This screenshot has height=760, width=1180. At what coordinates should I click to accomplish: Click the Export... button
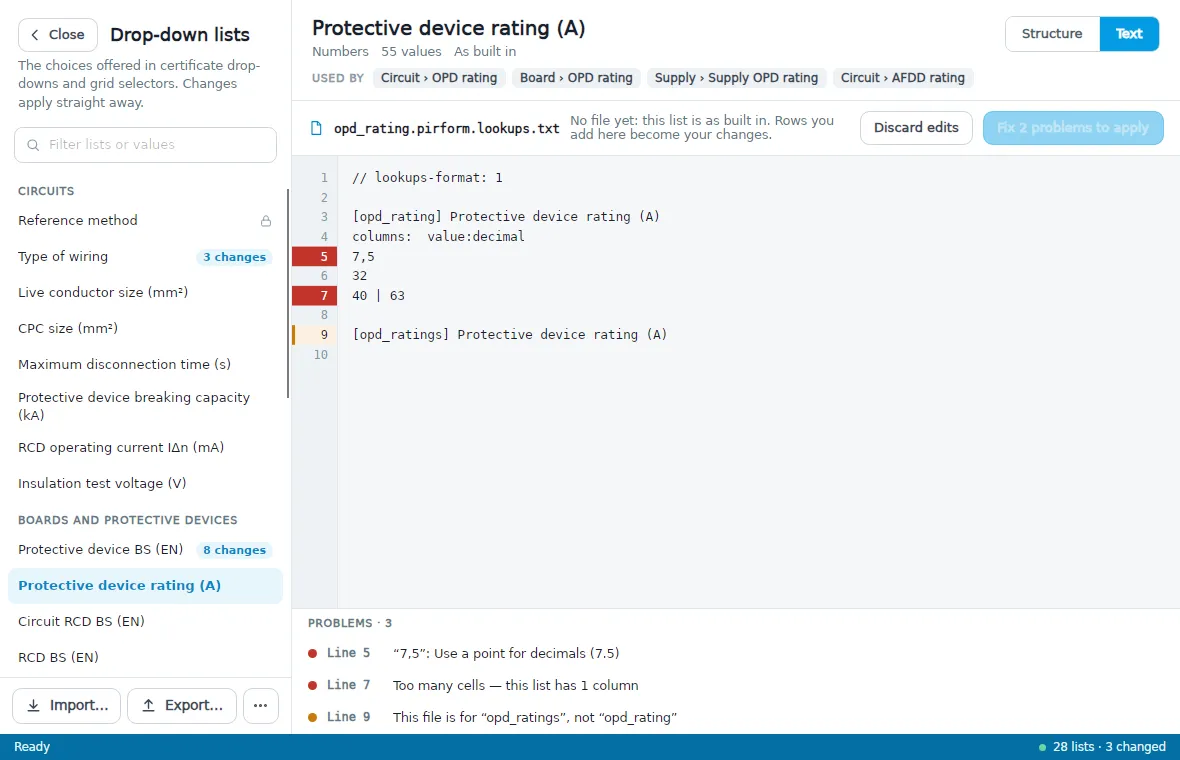181,705
